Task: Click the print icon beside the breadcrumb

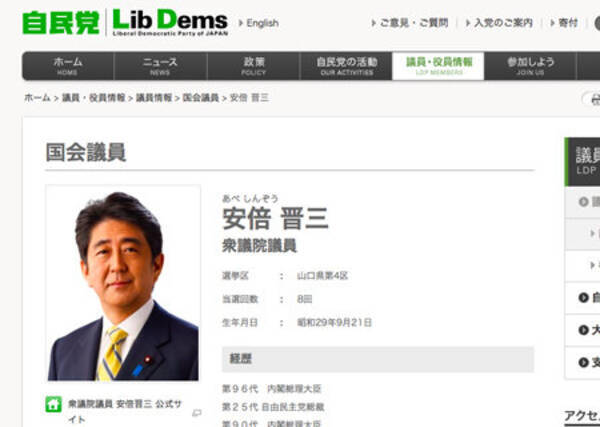Action: tap(595, 99)
